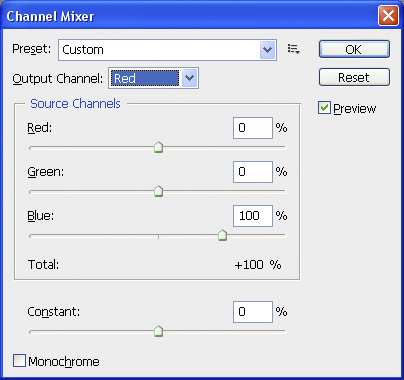Click the Output Channel Red field
This screenshot has width=404, height=380.
click(145, 78)
